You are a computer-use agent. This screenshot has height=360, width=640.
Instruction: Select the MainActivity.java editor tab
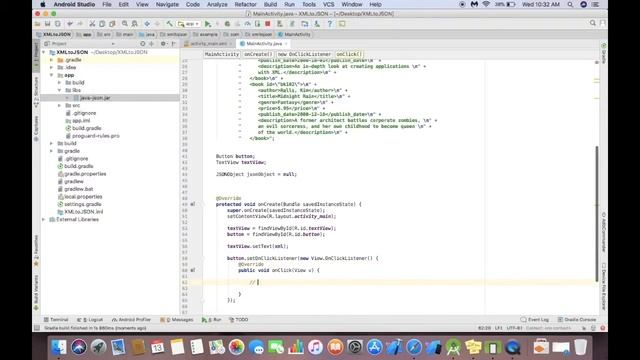264,44
